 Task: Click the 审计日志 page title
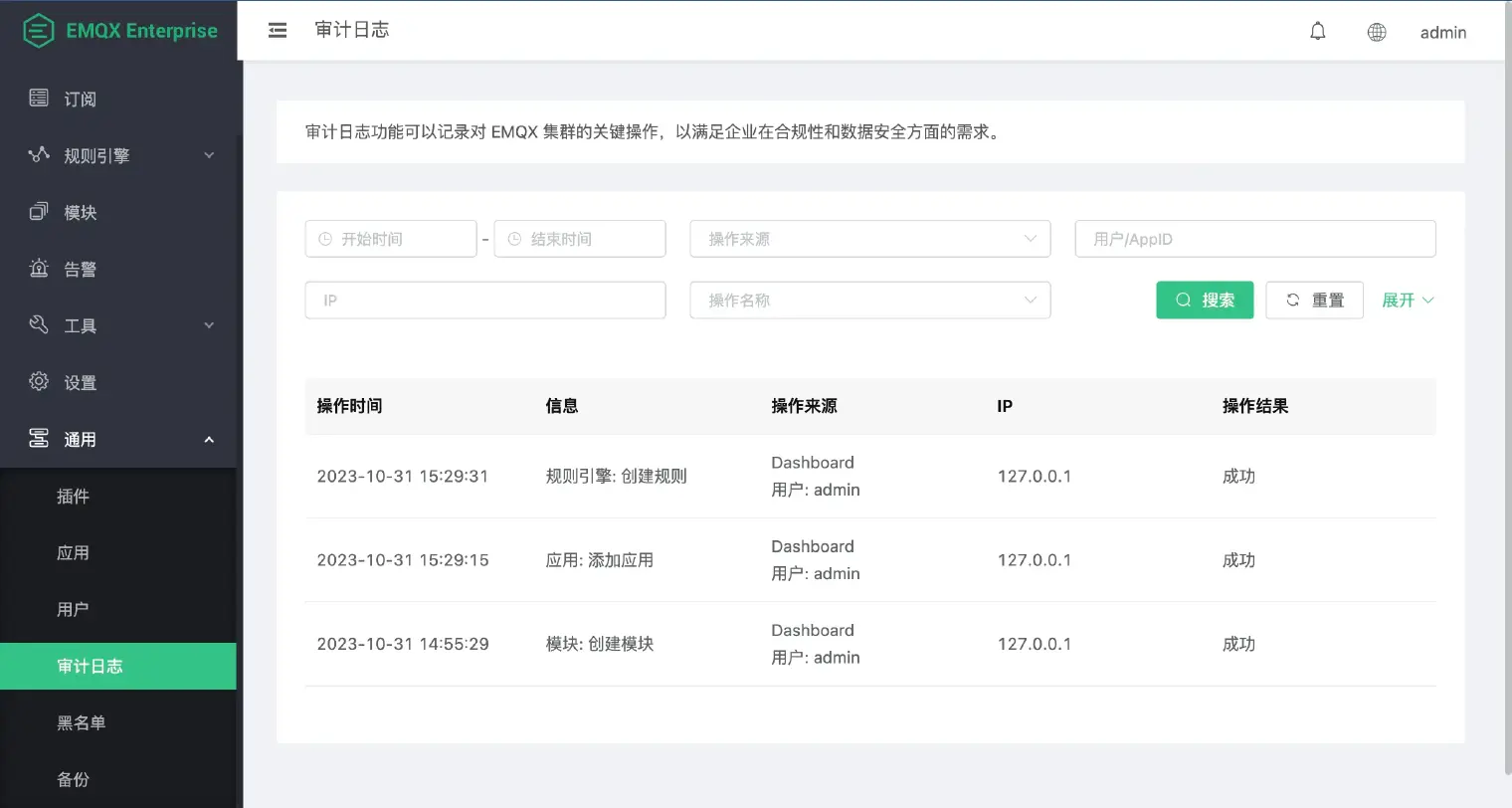352,30
